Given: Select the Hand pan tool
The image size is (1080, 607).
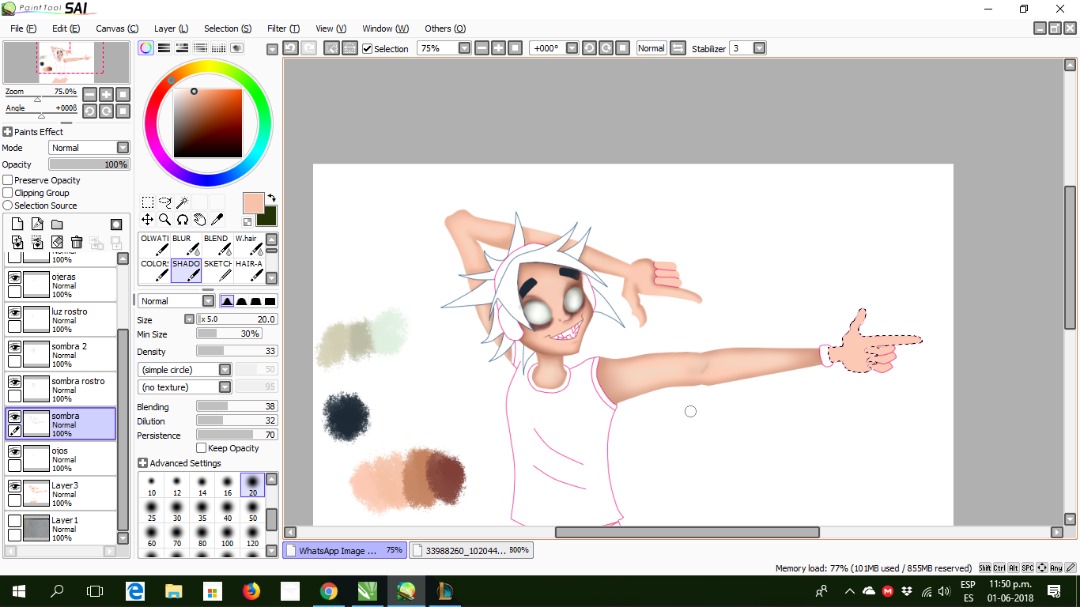Looking at the screenshot, I should coord(200,220).
